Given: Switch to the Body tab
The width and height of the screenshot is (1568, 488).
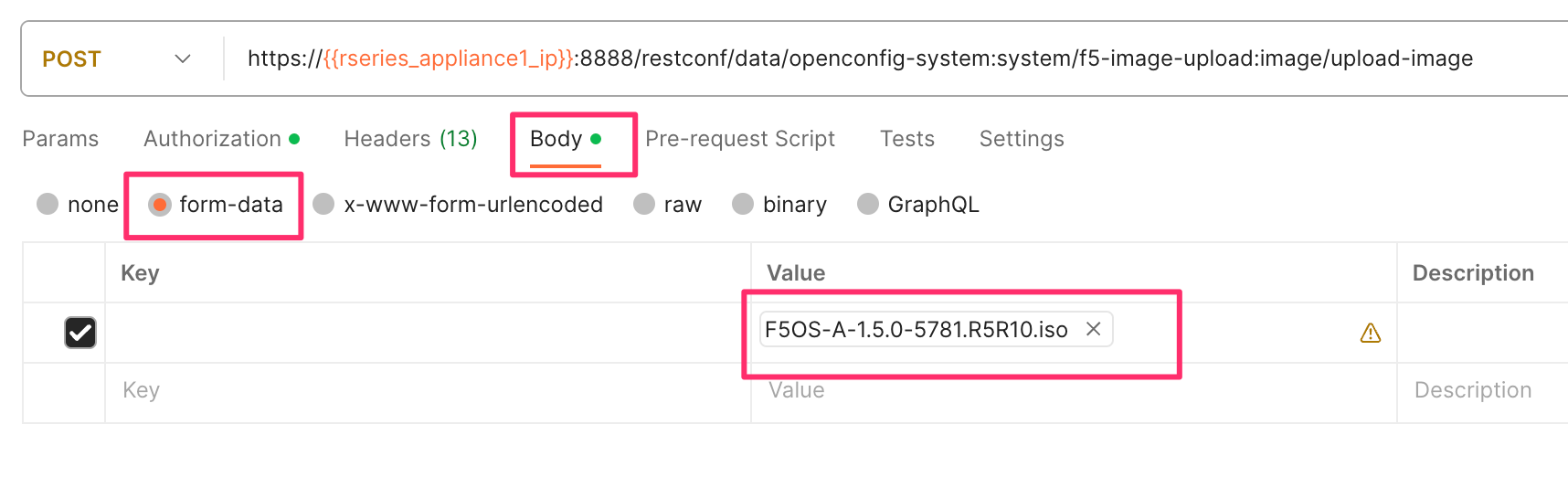Looking at the screenshot, I should pos(565,139).
